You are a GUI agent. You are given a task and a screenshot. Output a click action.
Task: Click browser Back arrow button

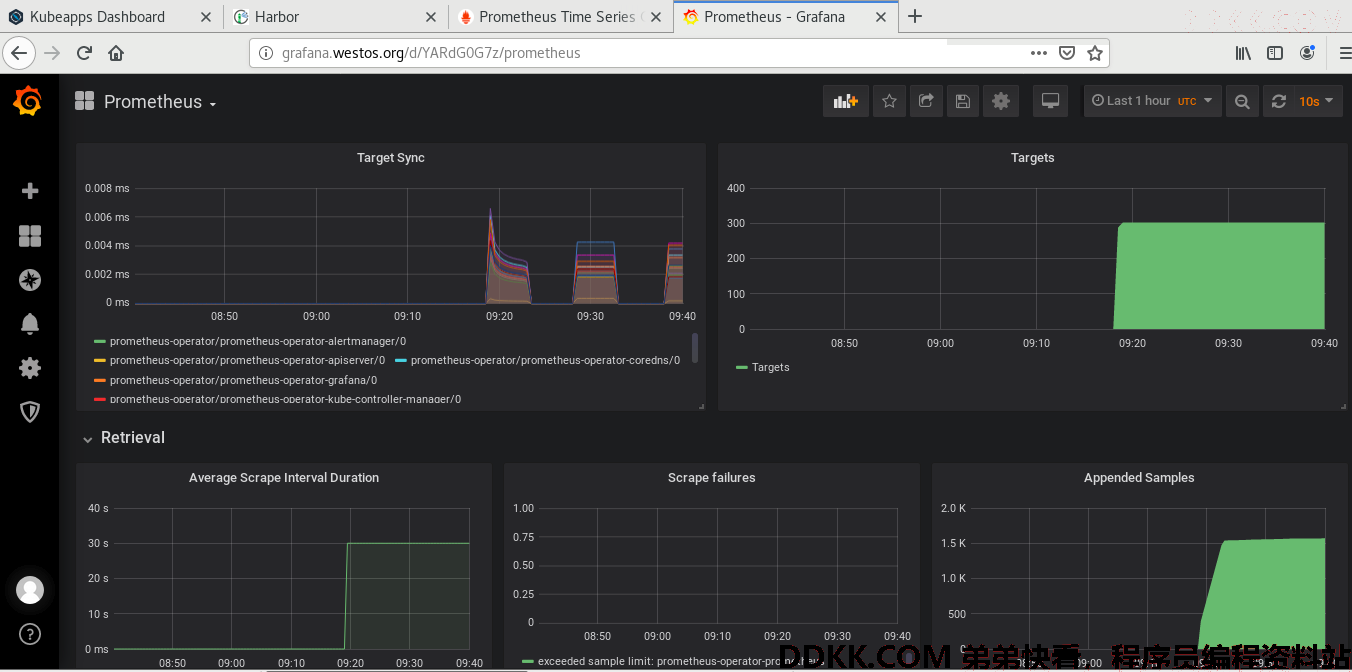point(19,53)
